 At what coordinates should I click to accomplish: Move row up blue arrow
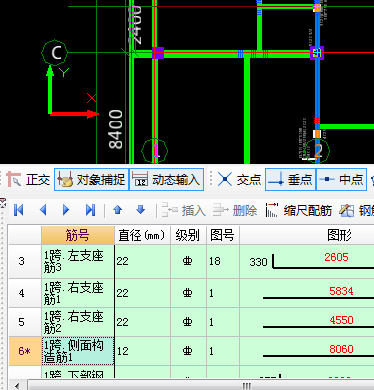point(117,210)
